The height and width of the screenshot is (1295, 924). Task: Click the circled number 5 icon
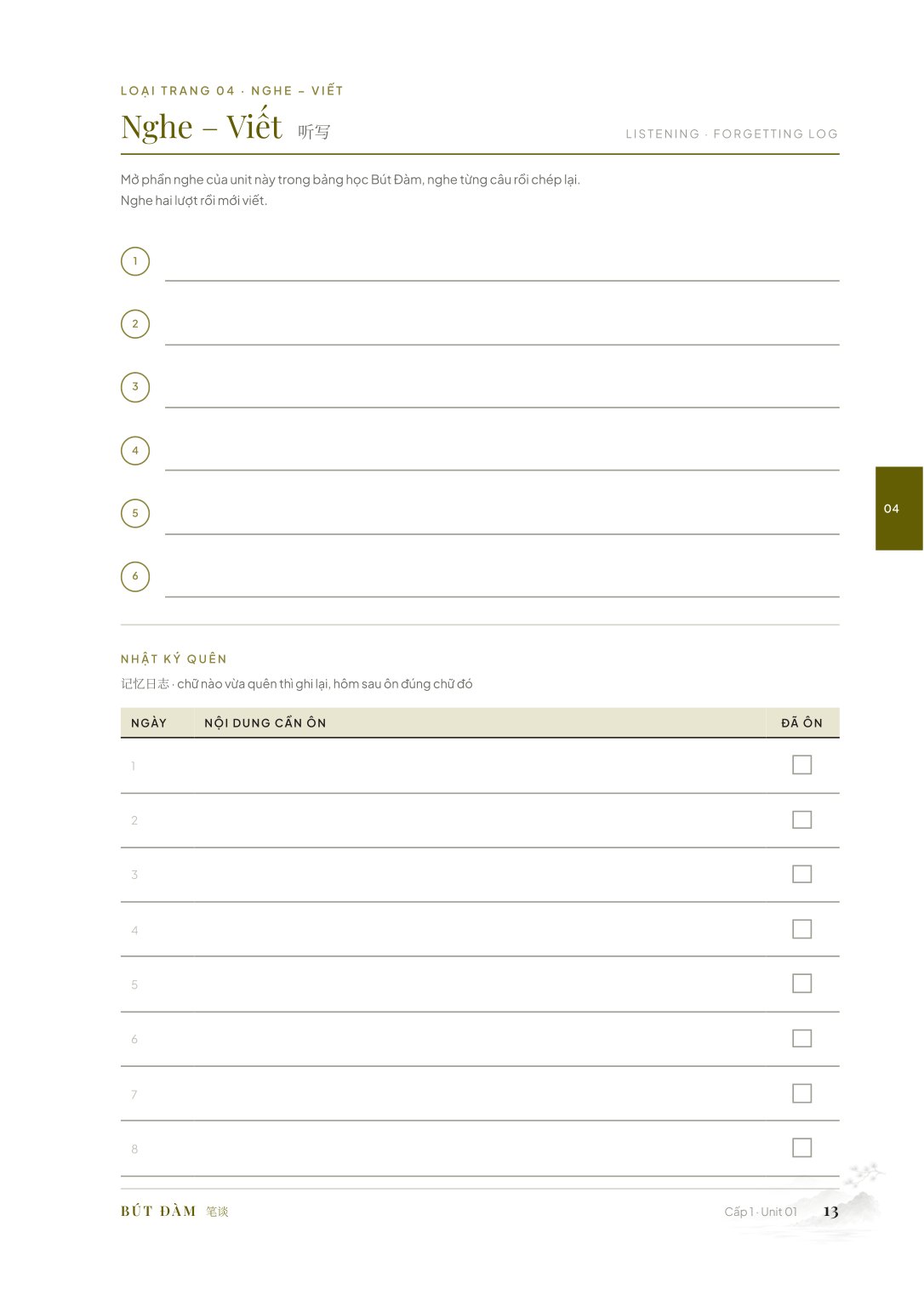coord(135,513)
